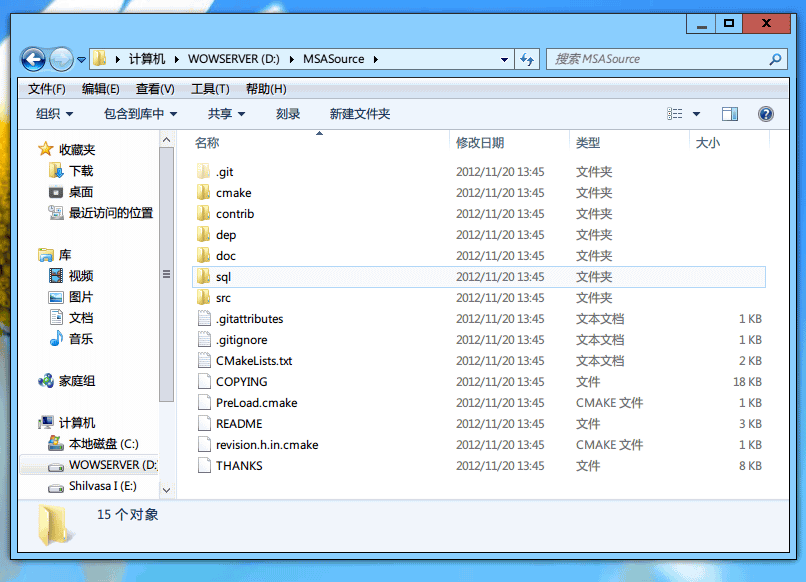Click the refresh button beside address bar
806x582 pixels.
528,59
